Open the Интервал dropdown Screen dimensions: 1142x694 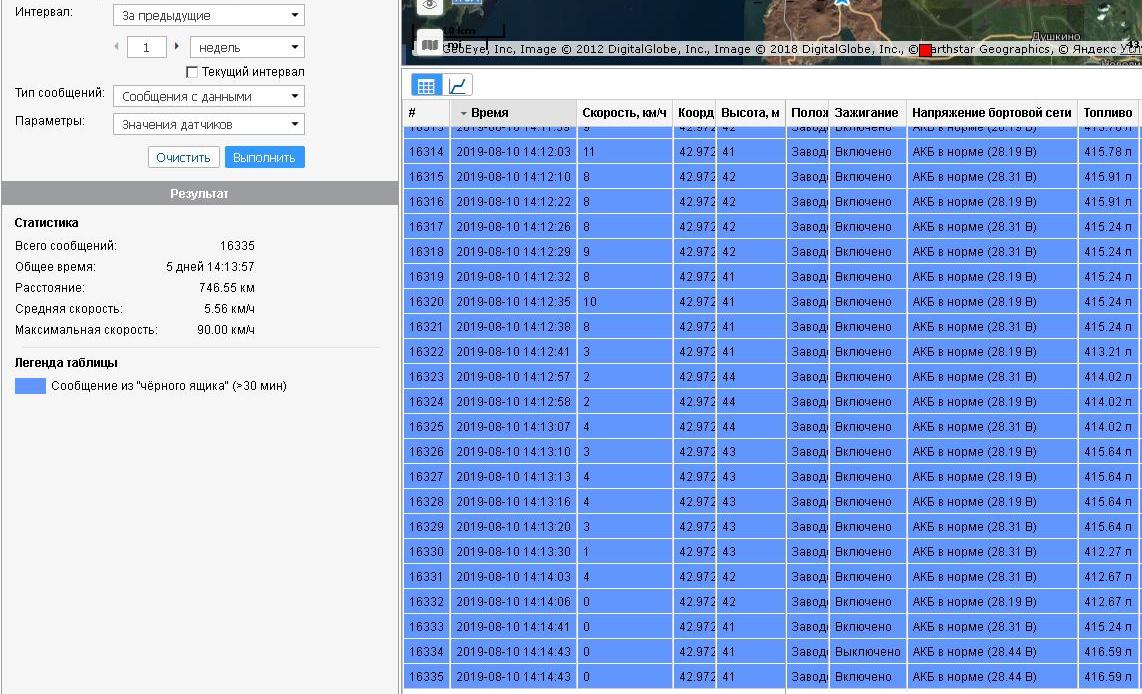pos(208,16)
